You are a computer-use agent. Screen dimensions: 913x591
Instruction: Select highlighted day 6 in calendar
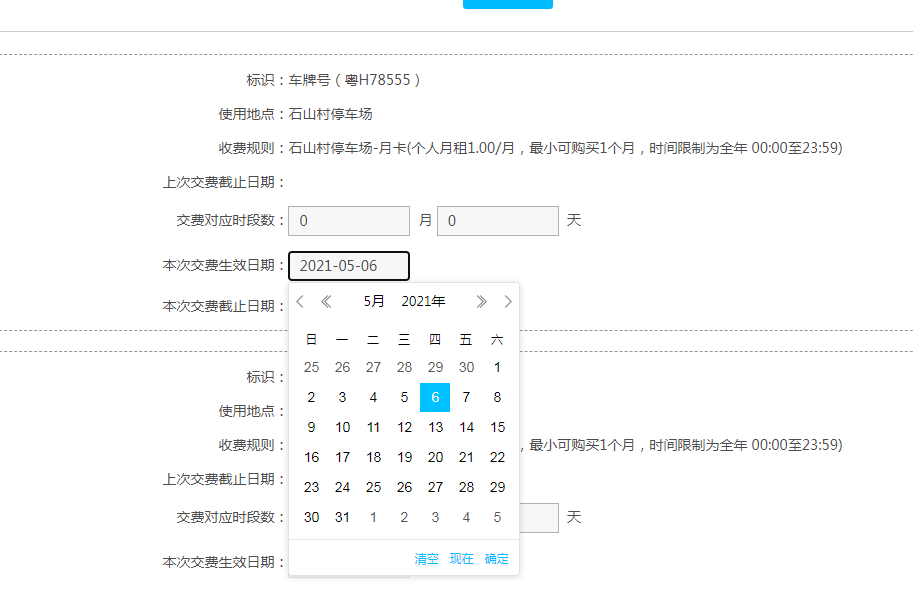click(435, 397)
